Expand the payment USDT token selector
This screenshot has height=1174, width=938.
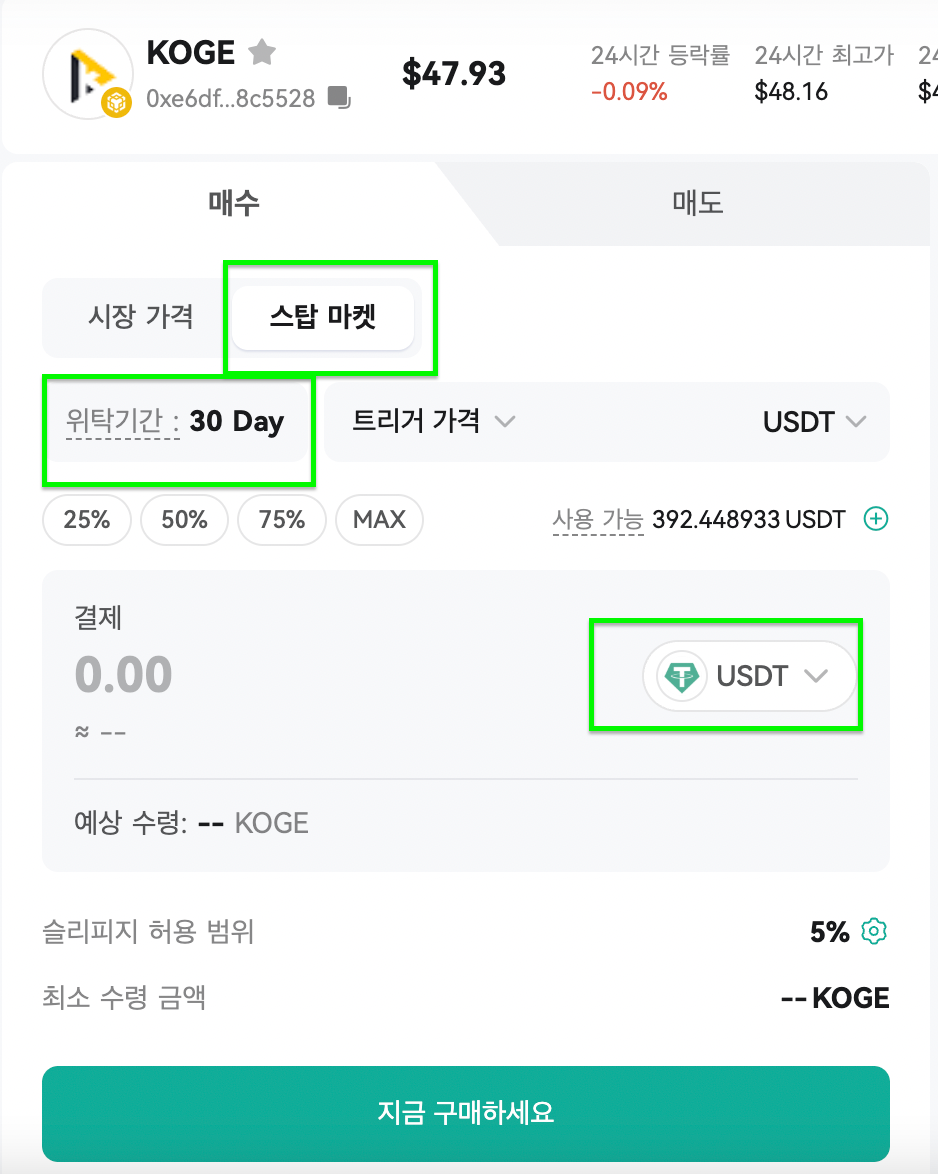(749, 676)
